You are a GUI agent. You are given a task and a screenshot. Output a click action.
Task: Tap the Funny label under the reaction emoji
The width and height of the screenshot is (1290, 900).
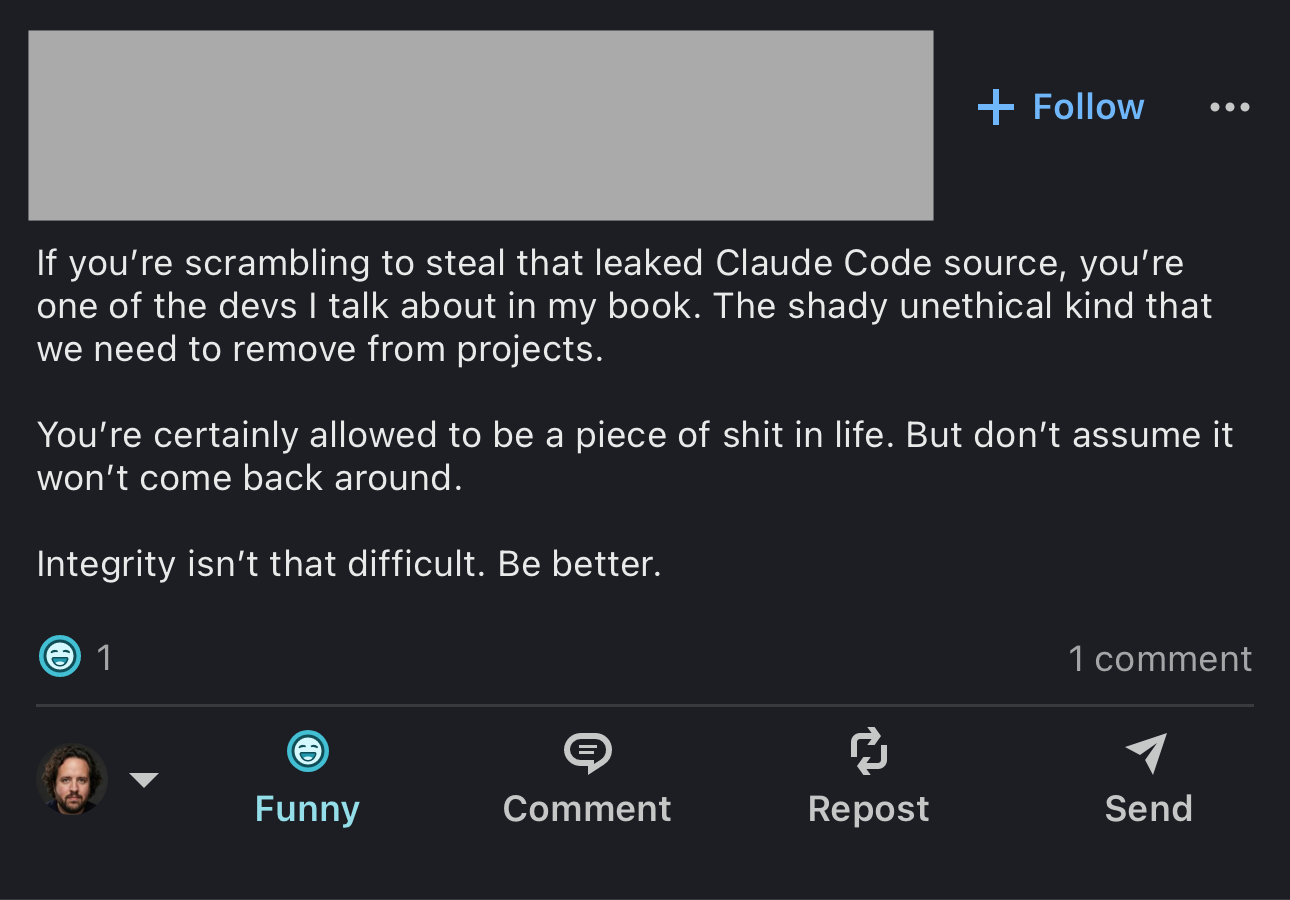[x=307, y=808]
